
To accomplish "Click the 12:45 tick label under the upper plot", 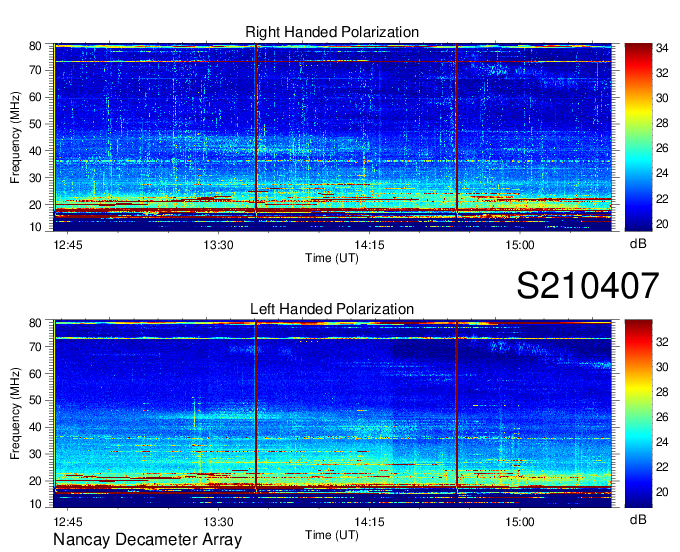I will point(68,245).
